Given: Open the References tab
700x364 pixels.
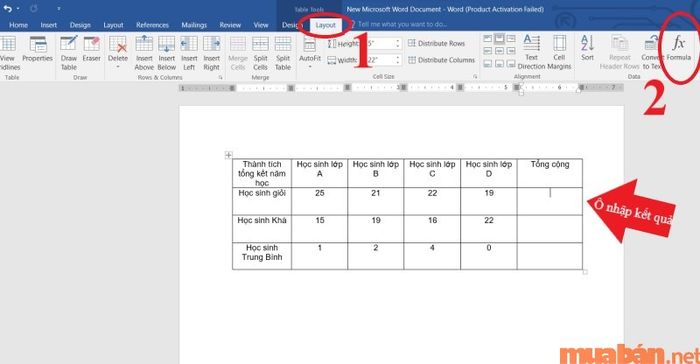Looking at the screenshot, I should [x=152, y=25].
